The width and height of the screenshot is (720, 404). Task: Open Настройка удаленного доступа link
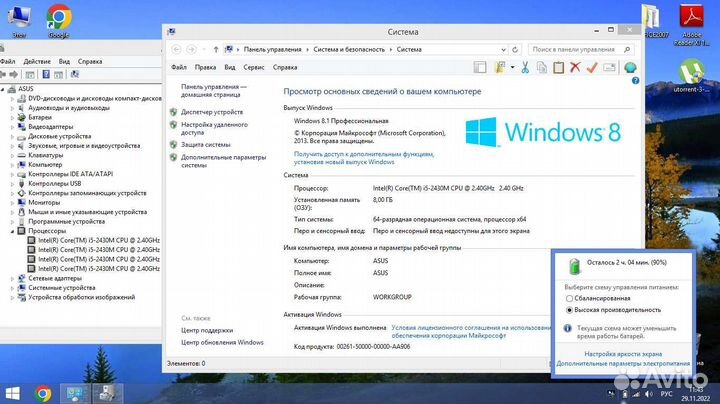tap(214, 129)
